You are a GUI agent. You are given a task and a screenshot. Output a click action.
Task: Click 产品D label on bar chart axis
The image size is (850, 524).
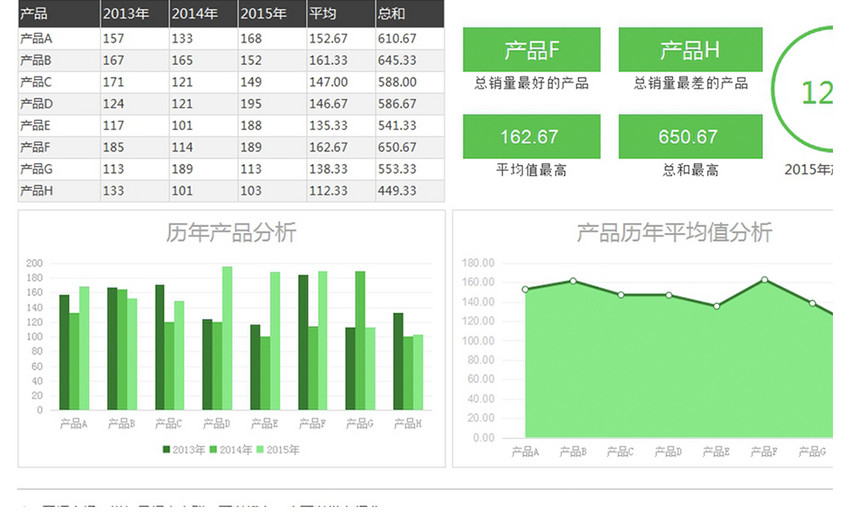pos(217,424)
